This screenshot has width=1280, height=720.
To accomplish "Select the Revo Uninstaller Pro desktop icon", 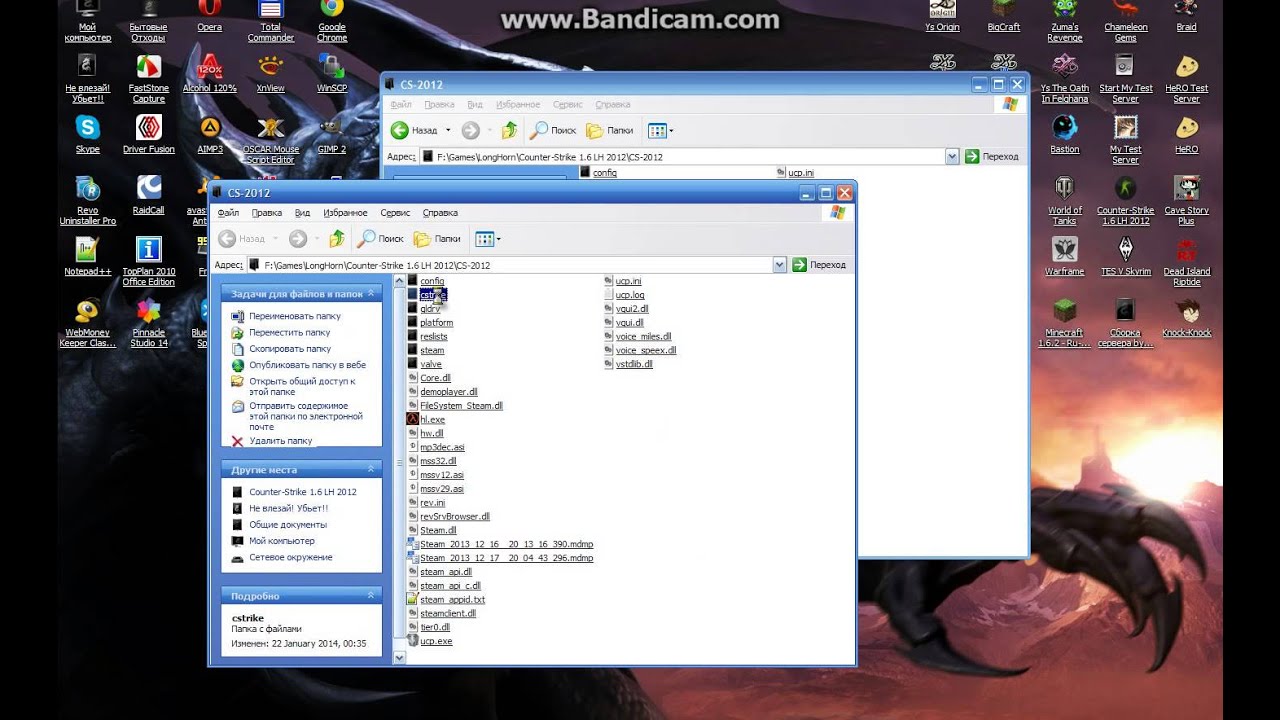I will click(88, 200).
